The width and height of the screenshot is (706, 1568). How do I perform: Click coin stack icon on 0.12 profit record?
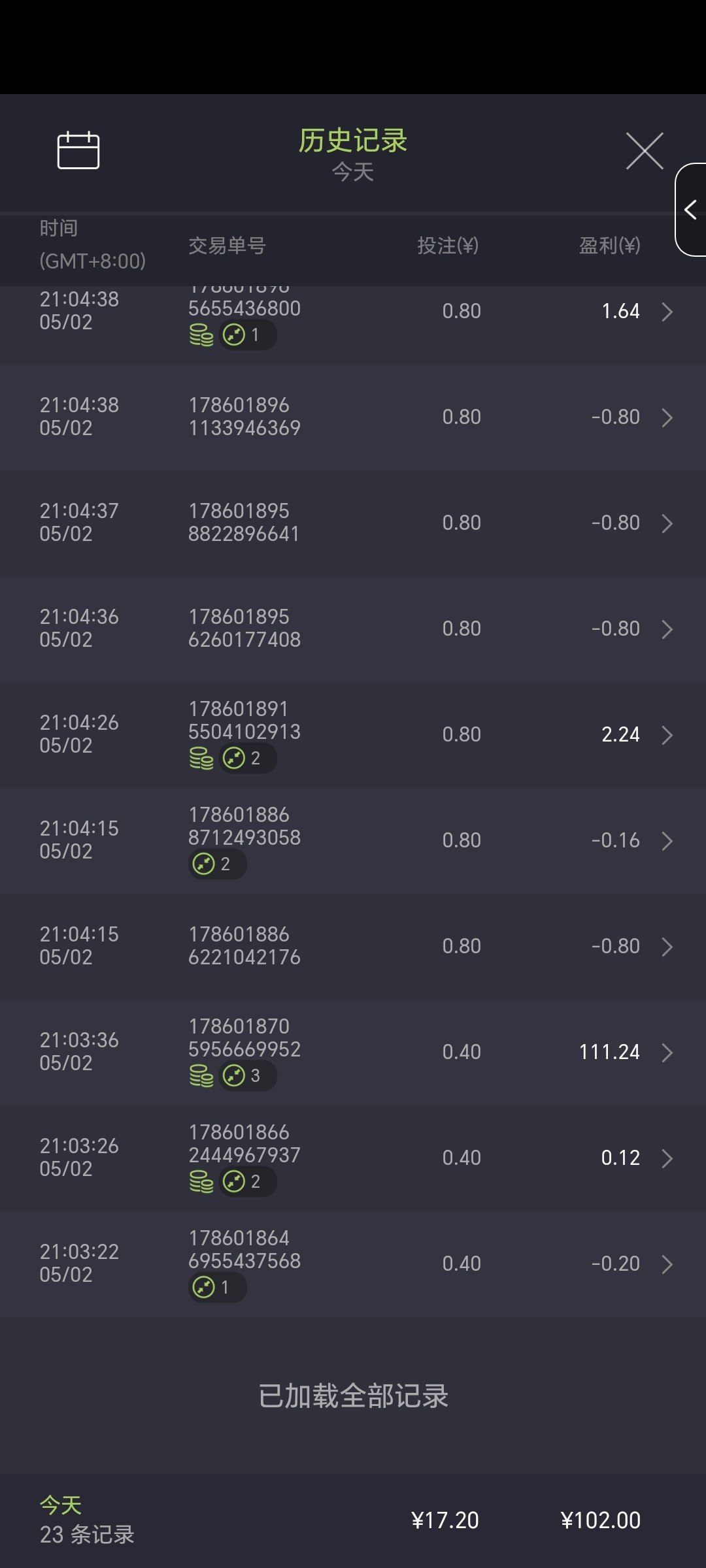click(x=201, y=1181)
